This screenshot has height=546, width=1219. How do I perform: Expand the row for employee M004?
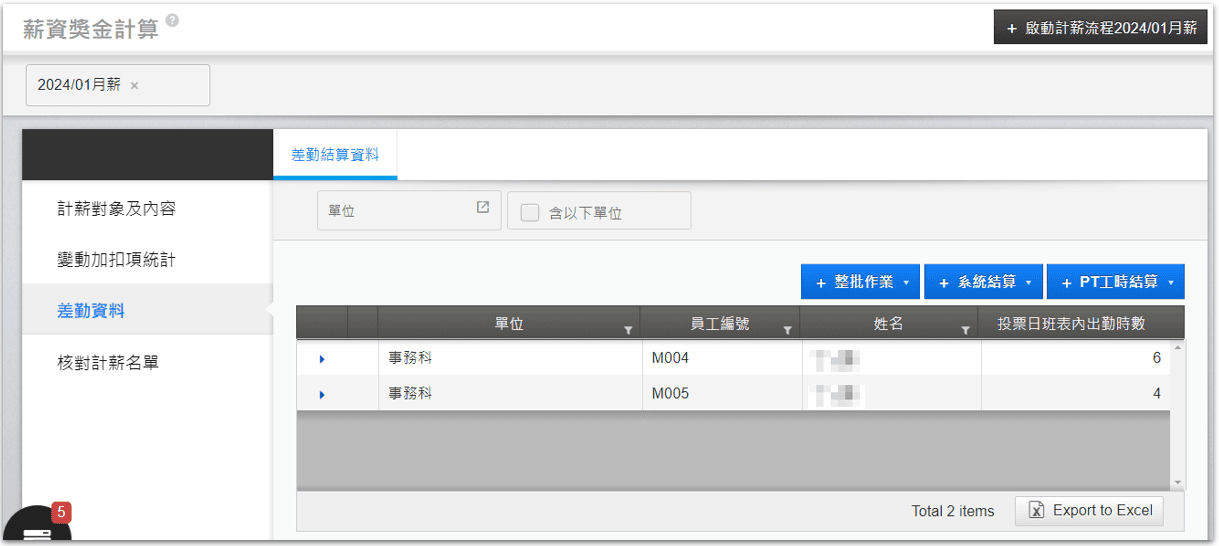pos(322,359)
